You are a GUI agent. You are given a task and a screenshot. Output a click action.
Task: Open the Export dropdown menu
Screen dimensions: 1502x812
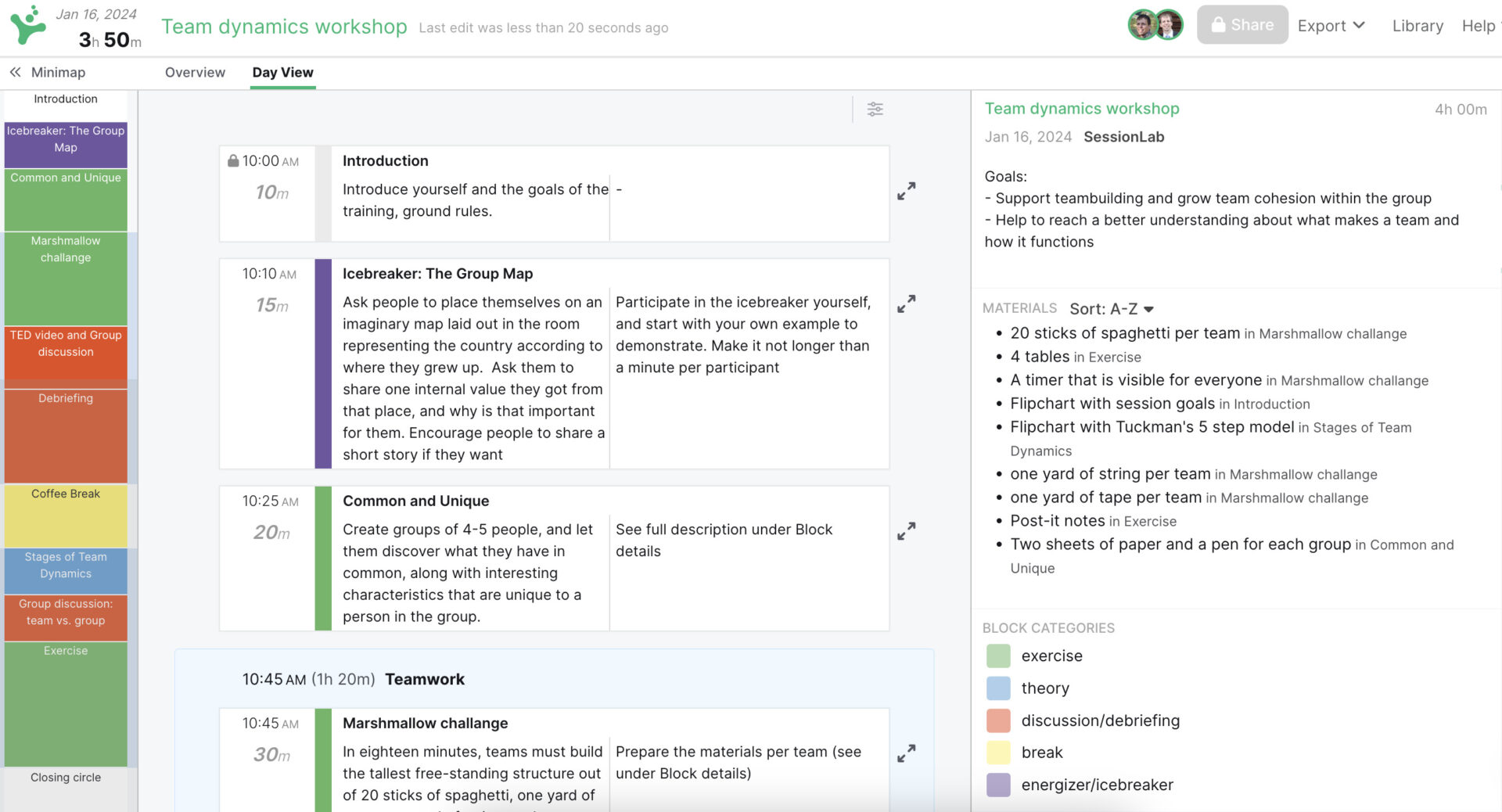[x=1331, y=26]
